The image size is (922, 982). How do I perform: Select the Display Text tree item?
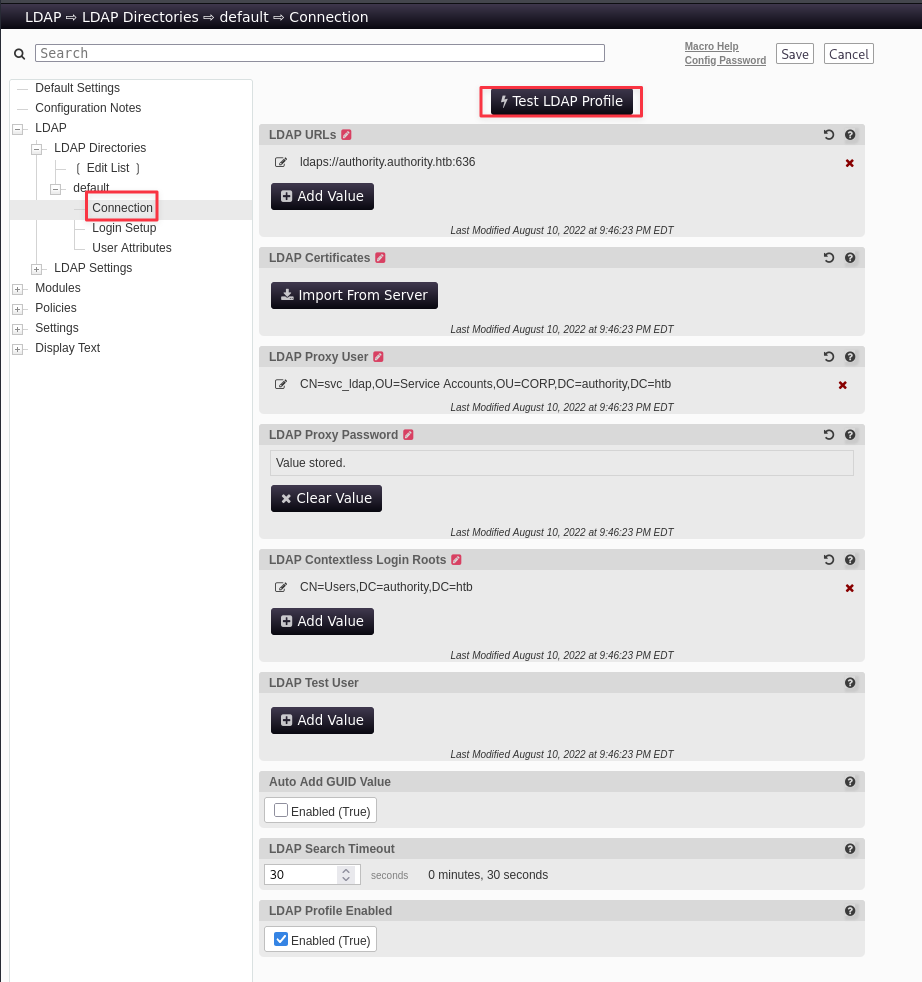(67, 348)
